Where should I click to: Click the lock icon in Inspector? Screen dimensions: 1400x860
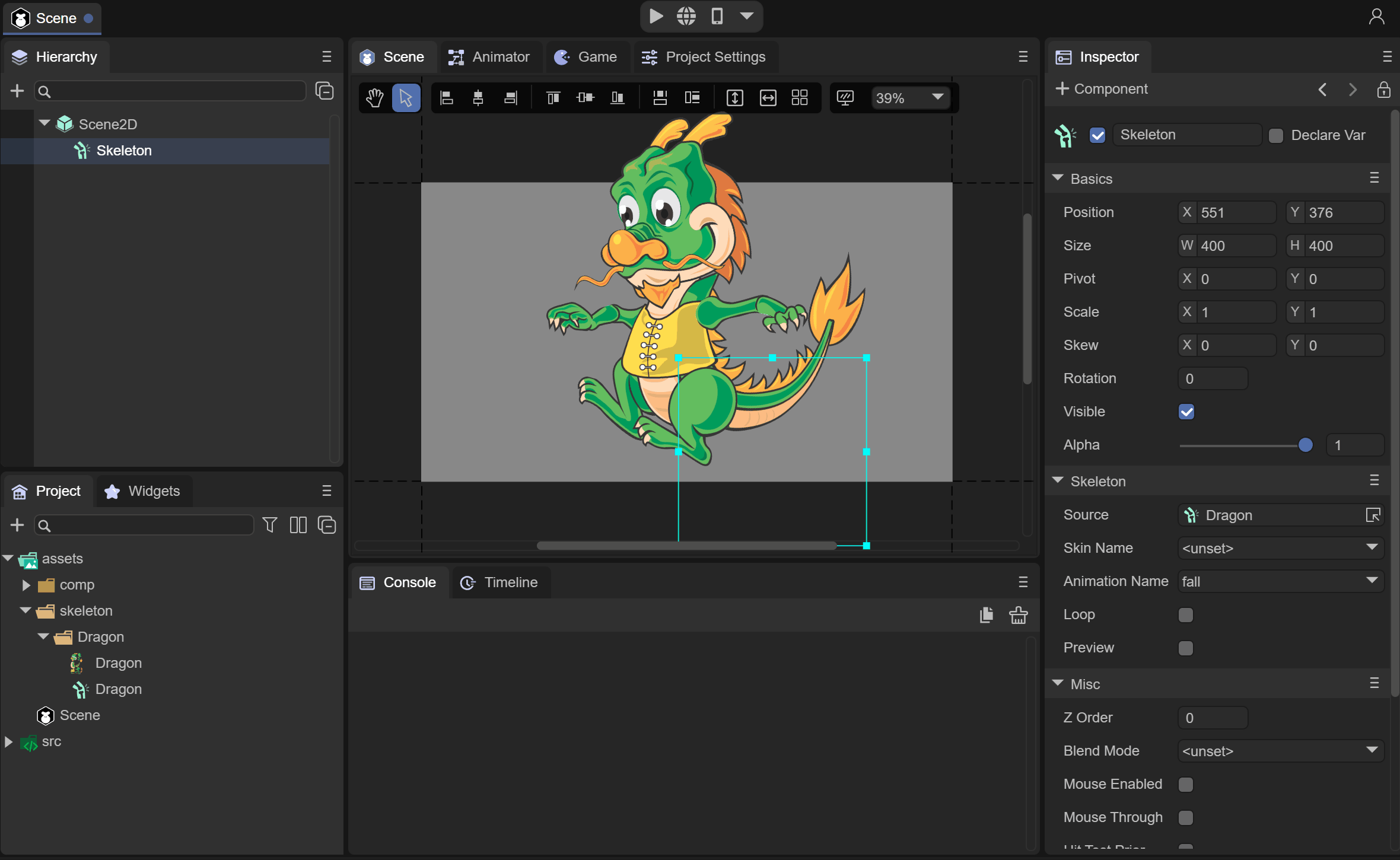point(1383,90)
